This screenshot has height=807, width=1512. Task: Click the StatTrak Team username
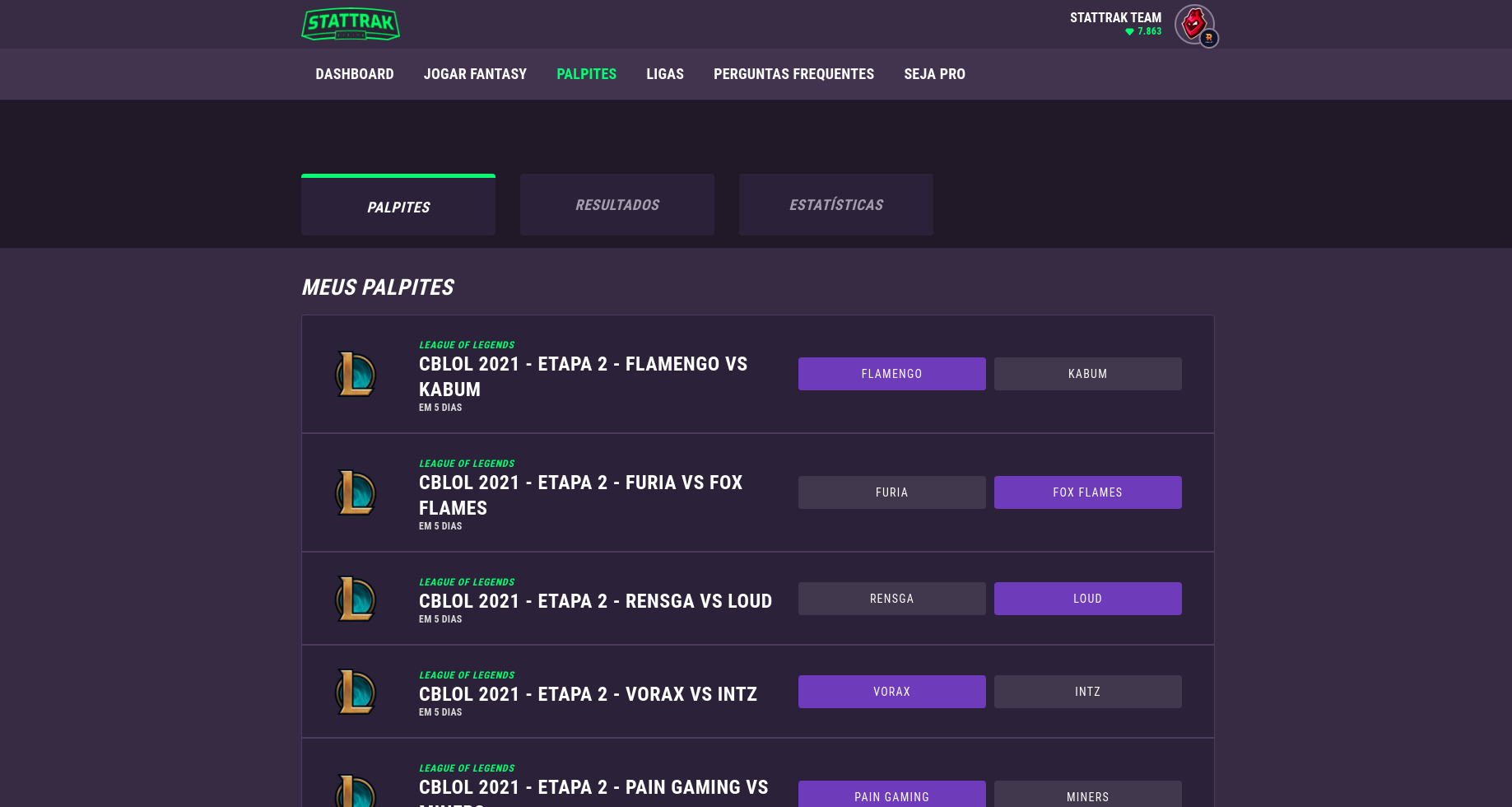click(1115, 17)
